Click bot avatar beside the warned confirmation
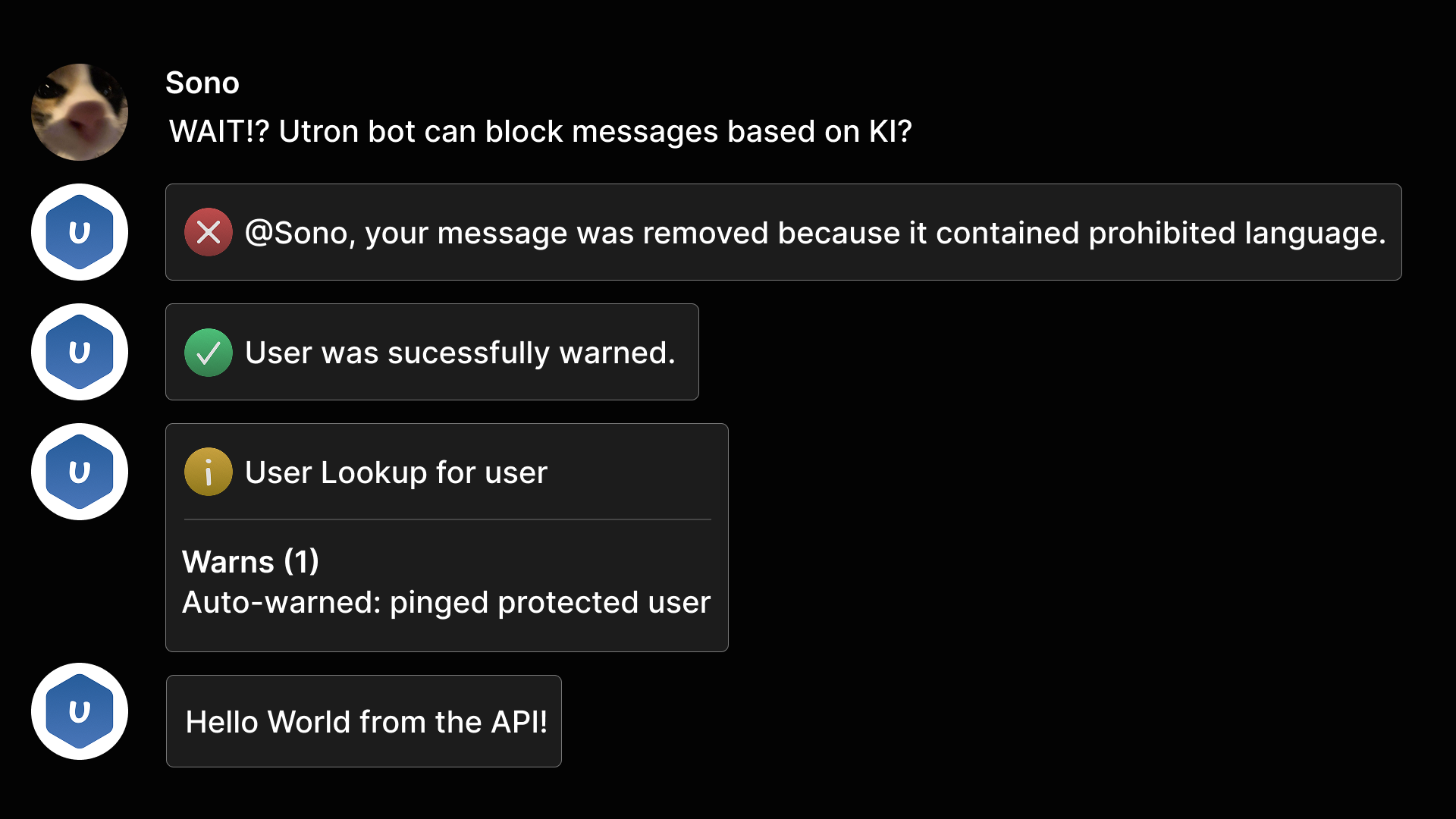Screen dimensions: 1456x819 pyautogui.click(x=80, y=352)
